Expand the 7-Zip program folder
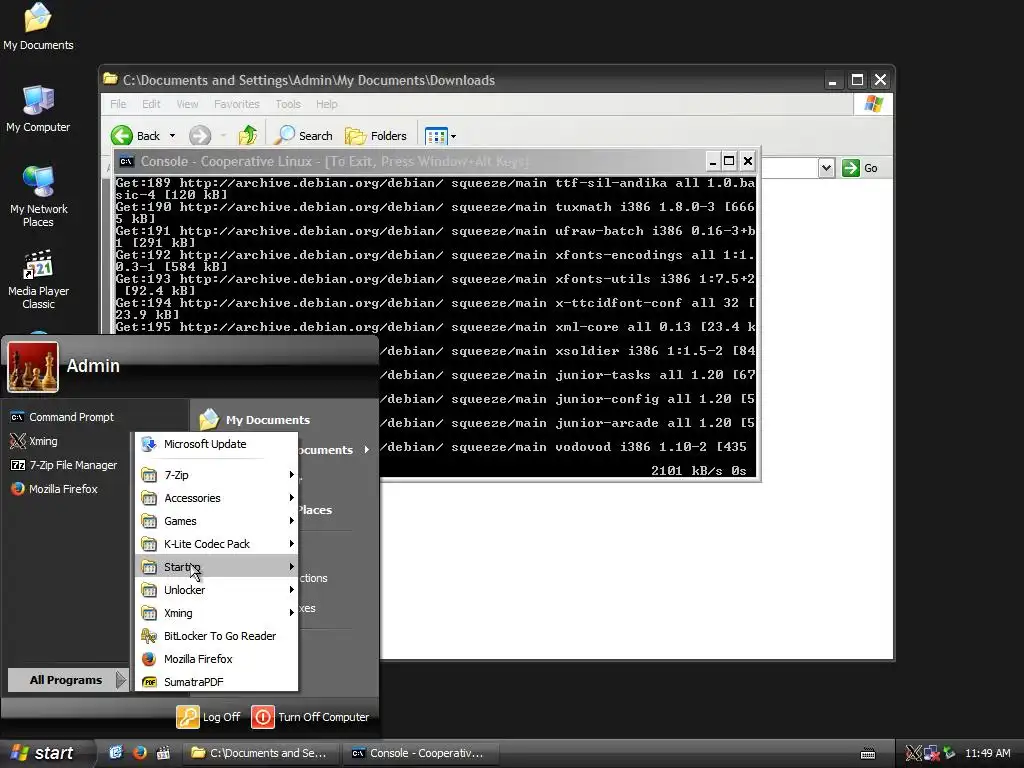The image size is (1024, 768). point(216,475)
